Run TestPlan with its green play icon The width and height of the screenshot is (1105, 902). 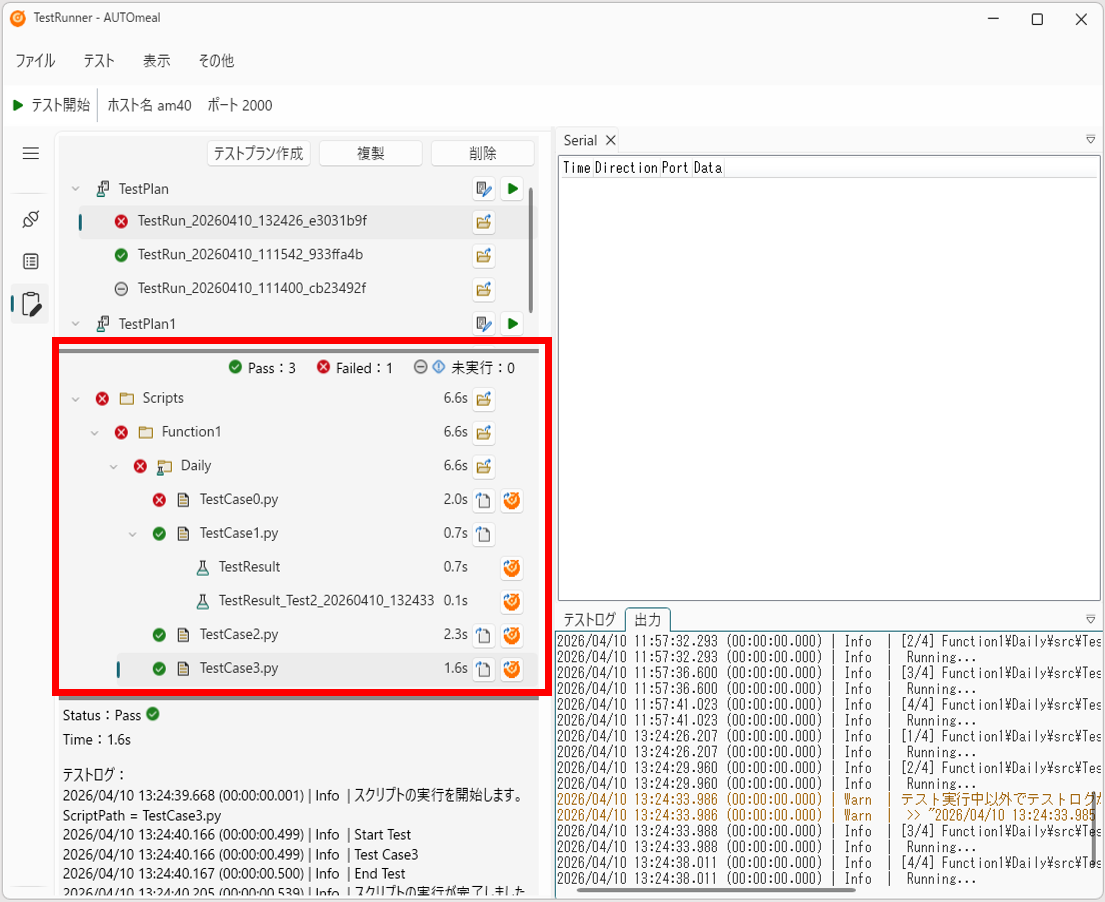tap(512, 188)
